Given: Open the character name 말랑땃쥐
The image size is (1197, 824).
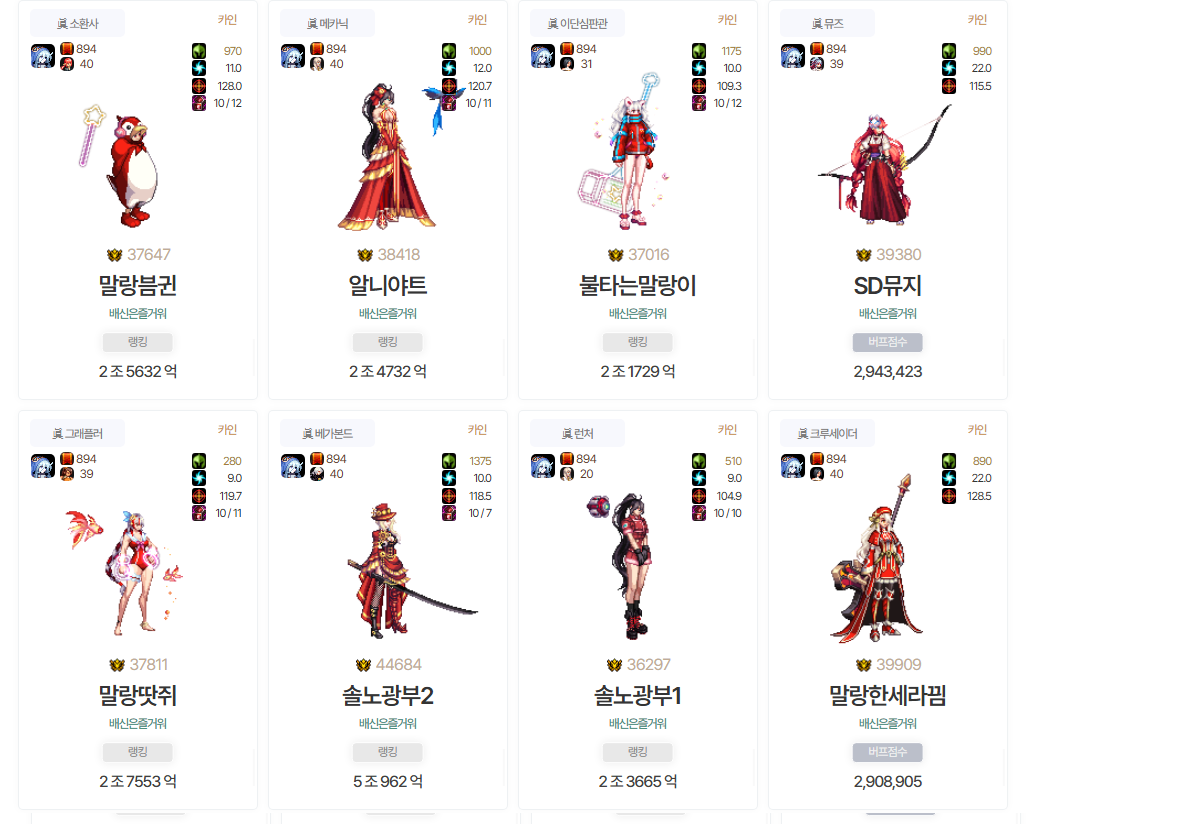Looking at the screenshot, I should [138, 696].
